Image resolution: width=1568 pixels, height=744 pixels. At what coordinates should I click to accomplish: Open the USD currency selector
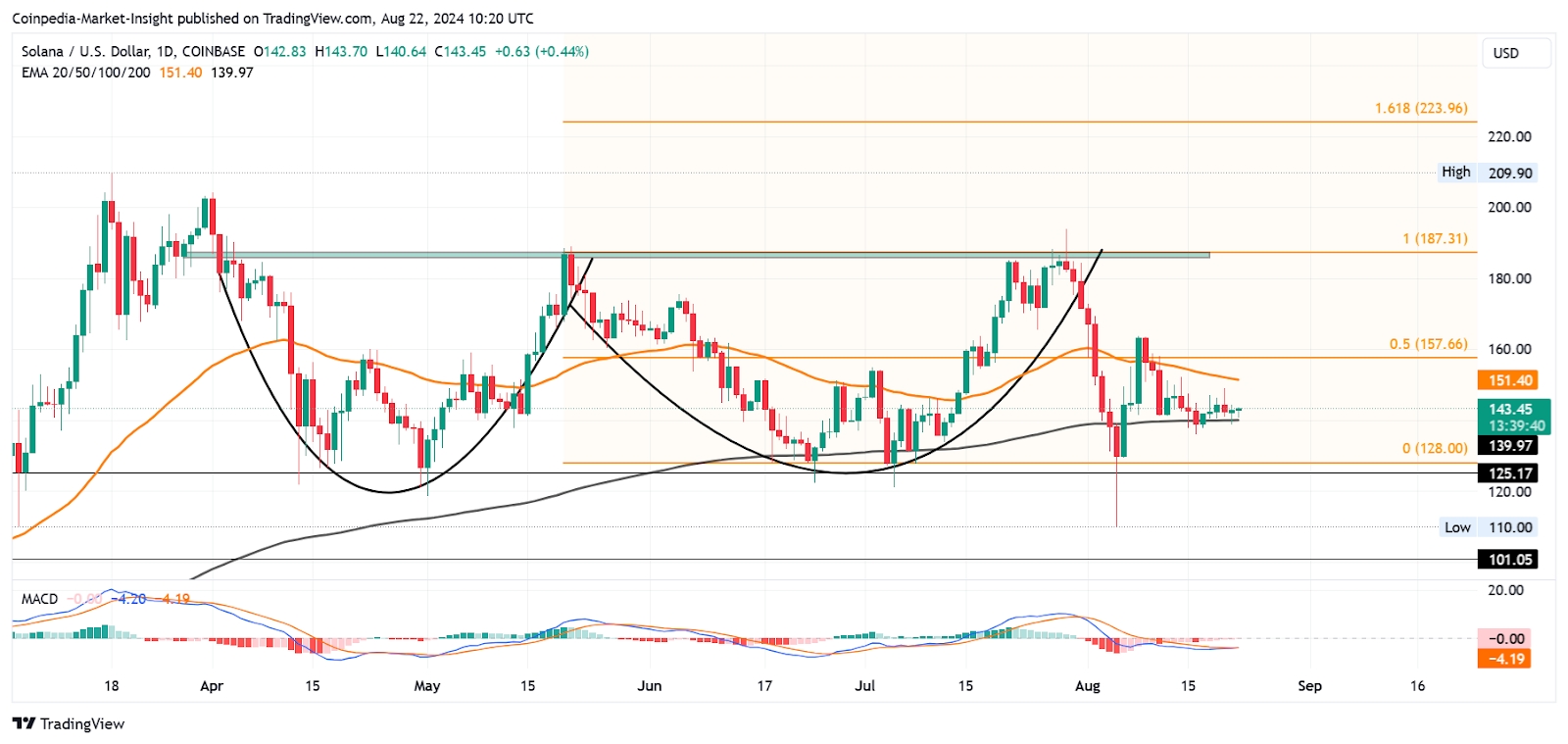pos(1506,53)
